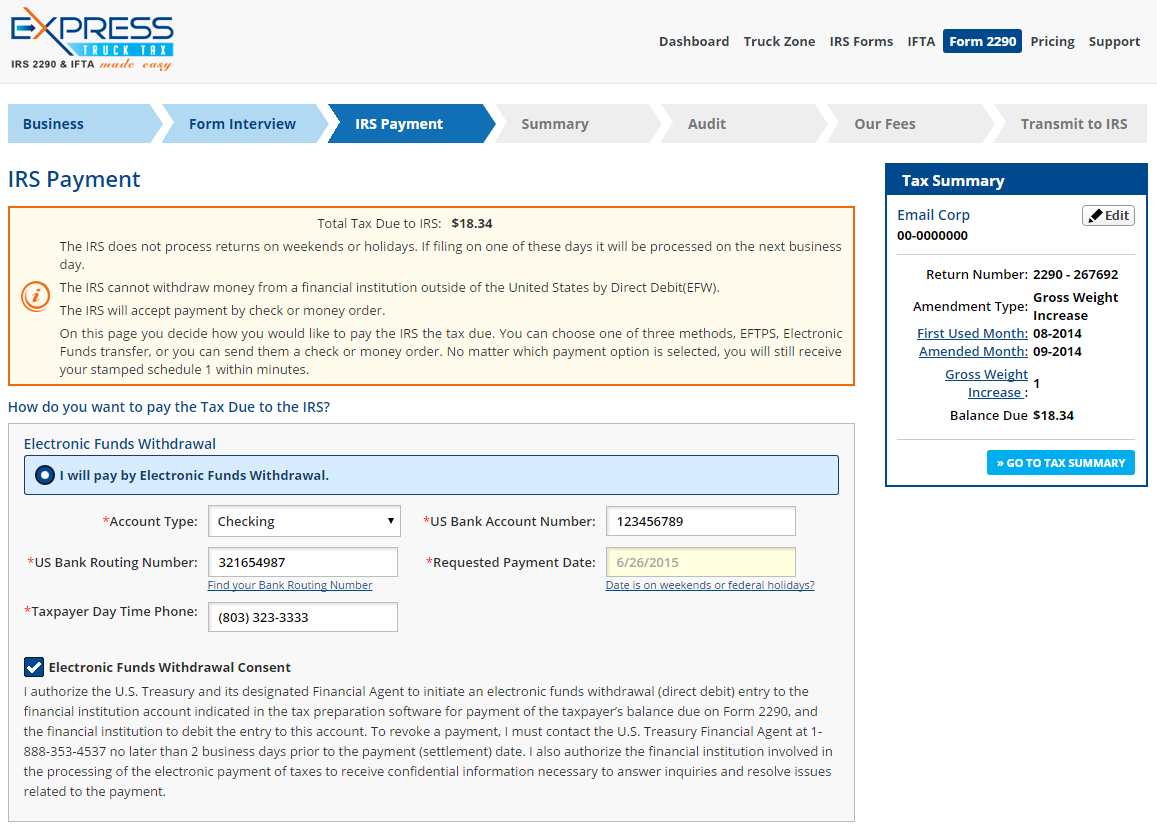Click the Email Corp business name
The height and width of the screenshot is (833, 1157).
[933, 215]
